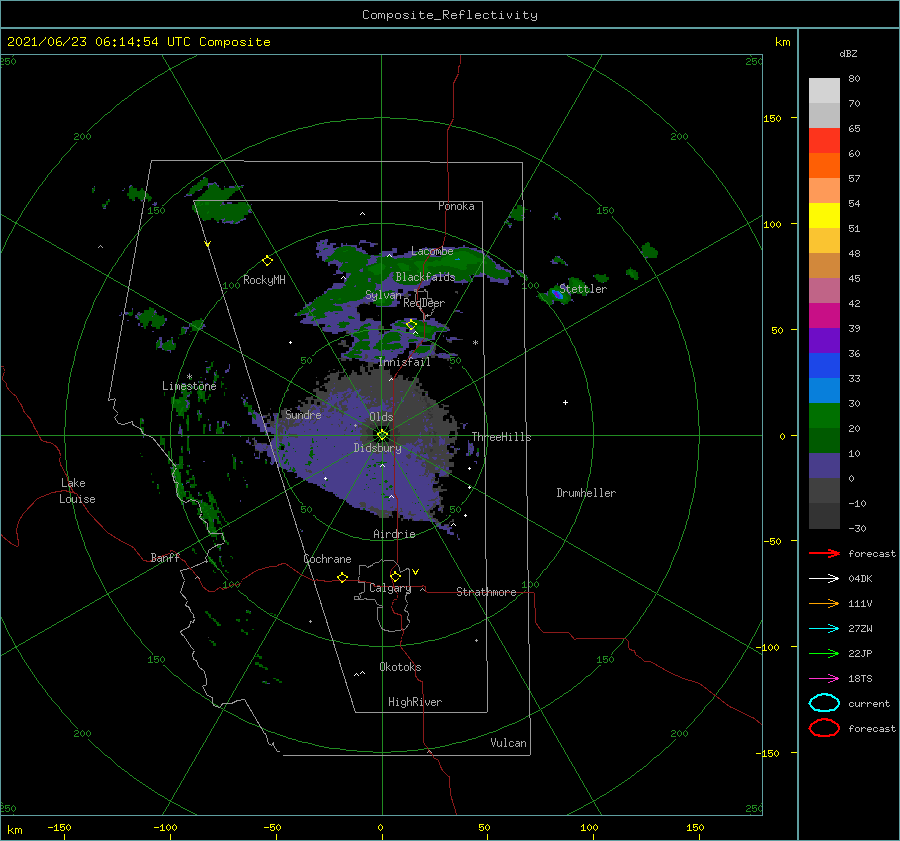
Task: Click the Composite_Reflectivity title text
Action: pyautogui.click(x=450, y=15)
